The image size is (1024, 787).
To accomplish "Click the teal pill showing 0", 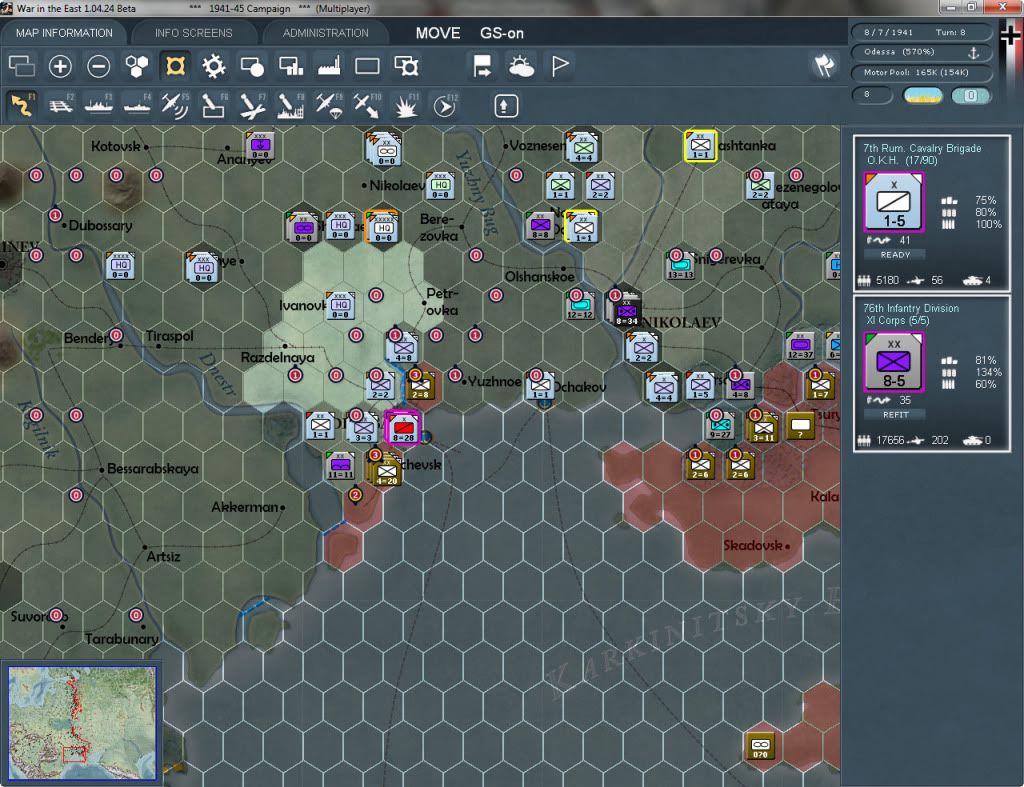I will click(971, 96).
